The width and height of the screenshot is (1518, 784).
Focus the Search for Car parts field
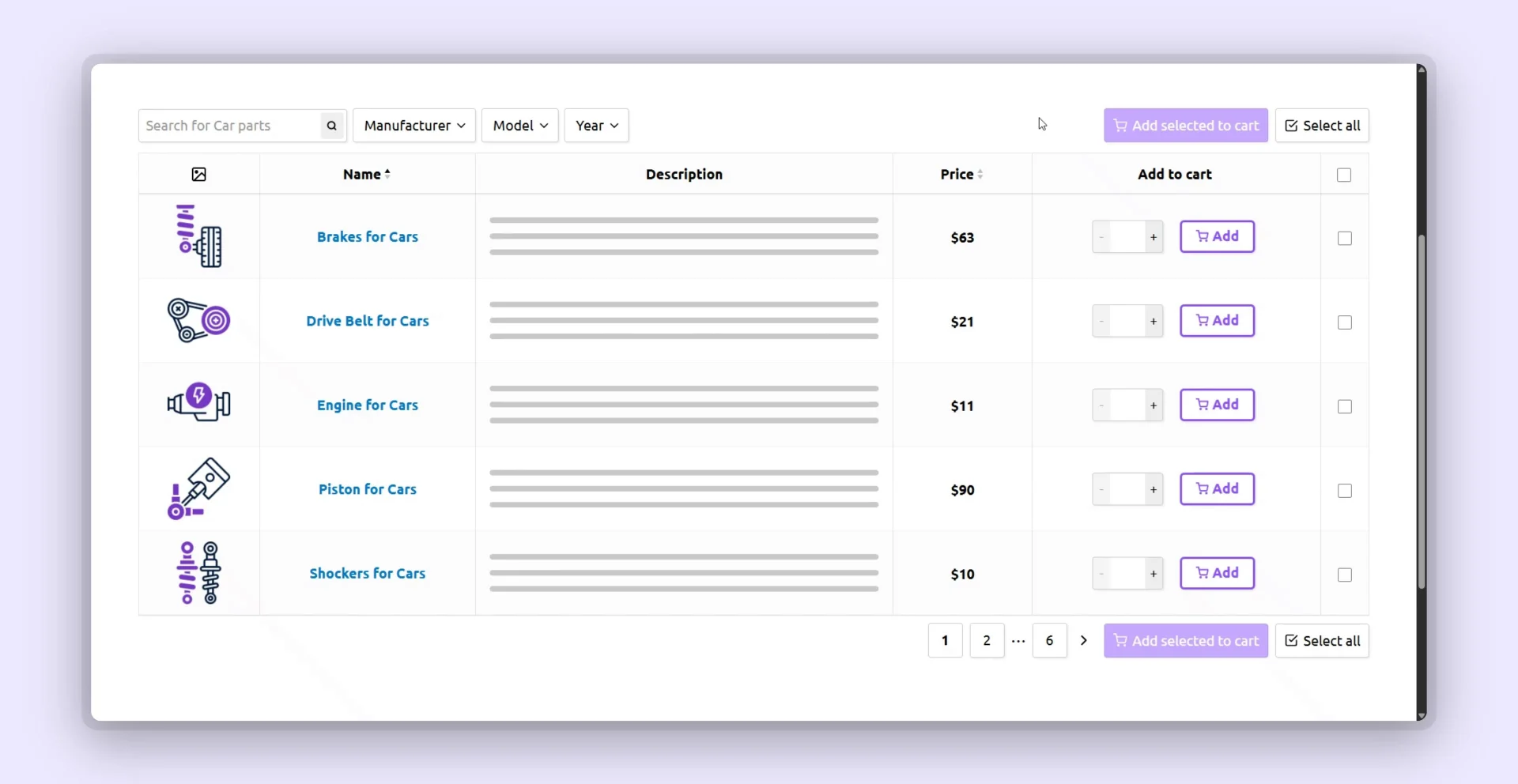229,126
